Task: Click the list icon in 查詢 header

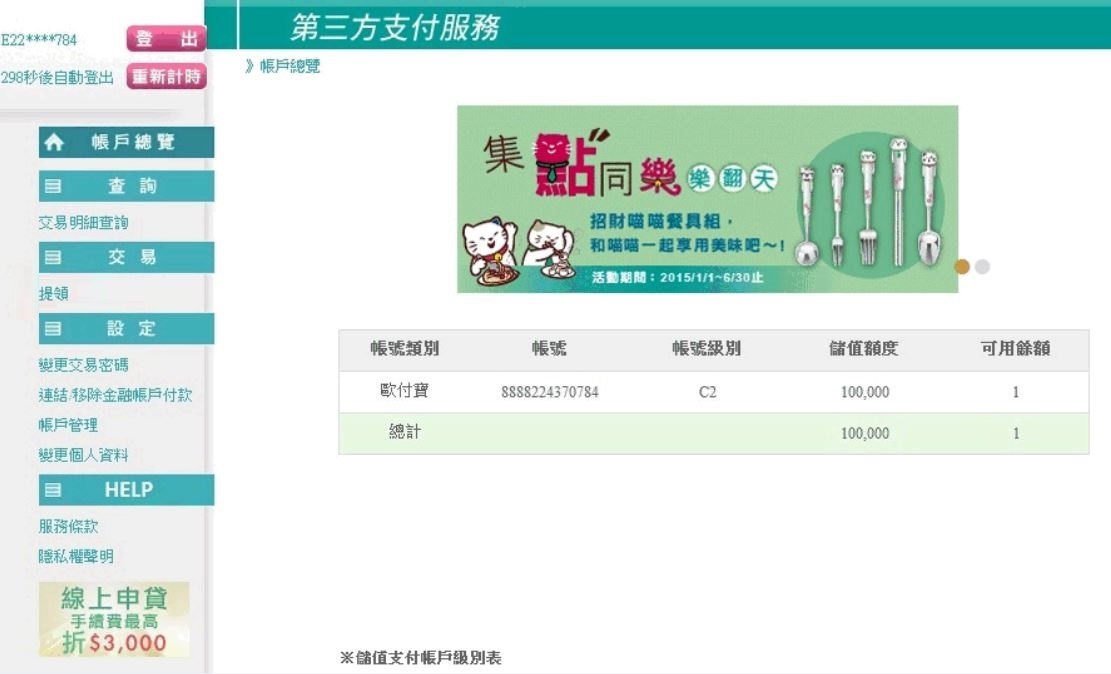Action: pyautogui.click(x=54, y=187)
